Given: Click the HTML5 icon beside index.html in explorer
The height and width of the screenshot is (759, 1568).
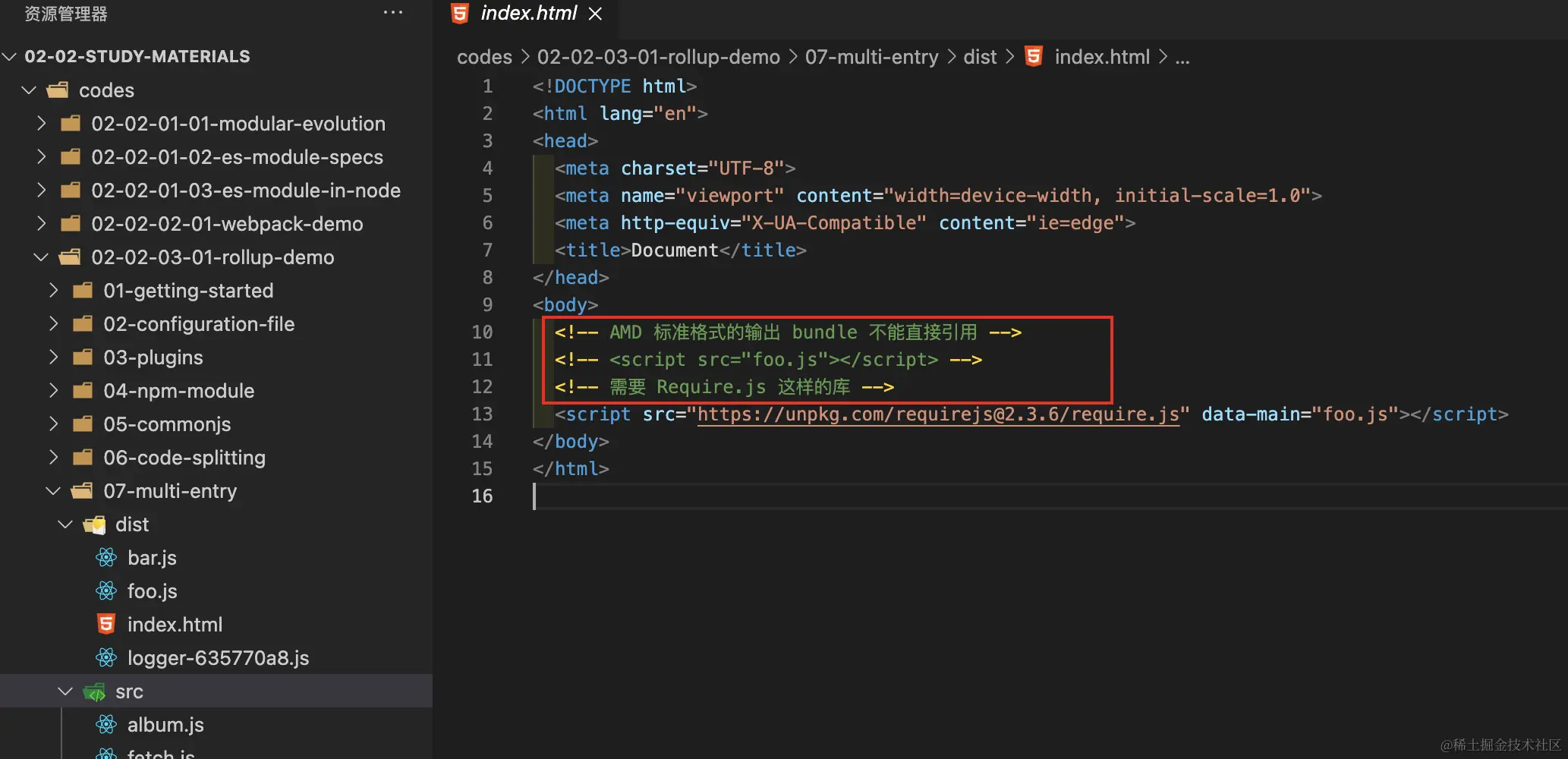Looking at the screenshot, I should pos(106,624).
